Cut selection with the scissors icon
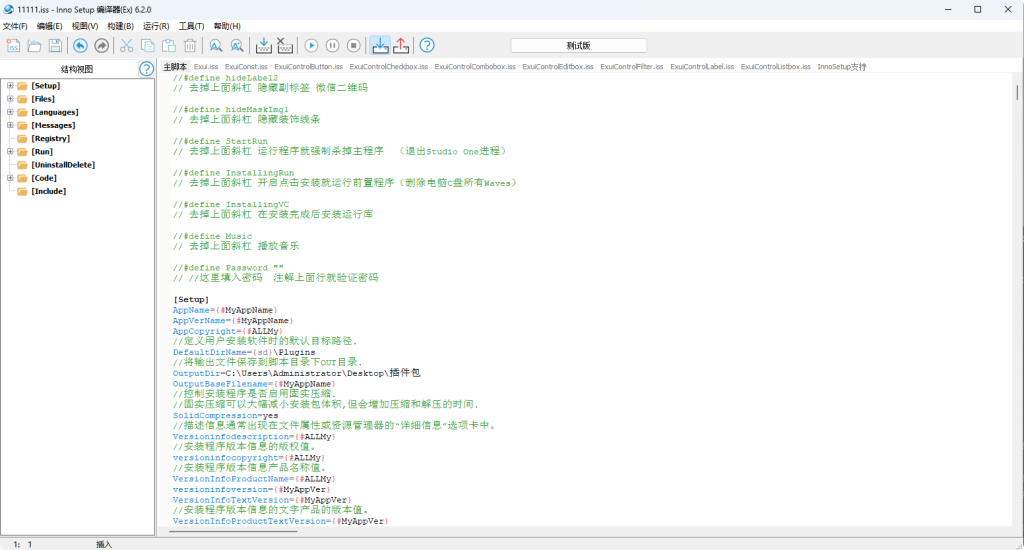This screenshot has height=550, width=1024. (127, 46)
